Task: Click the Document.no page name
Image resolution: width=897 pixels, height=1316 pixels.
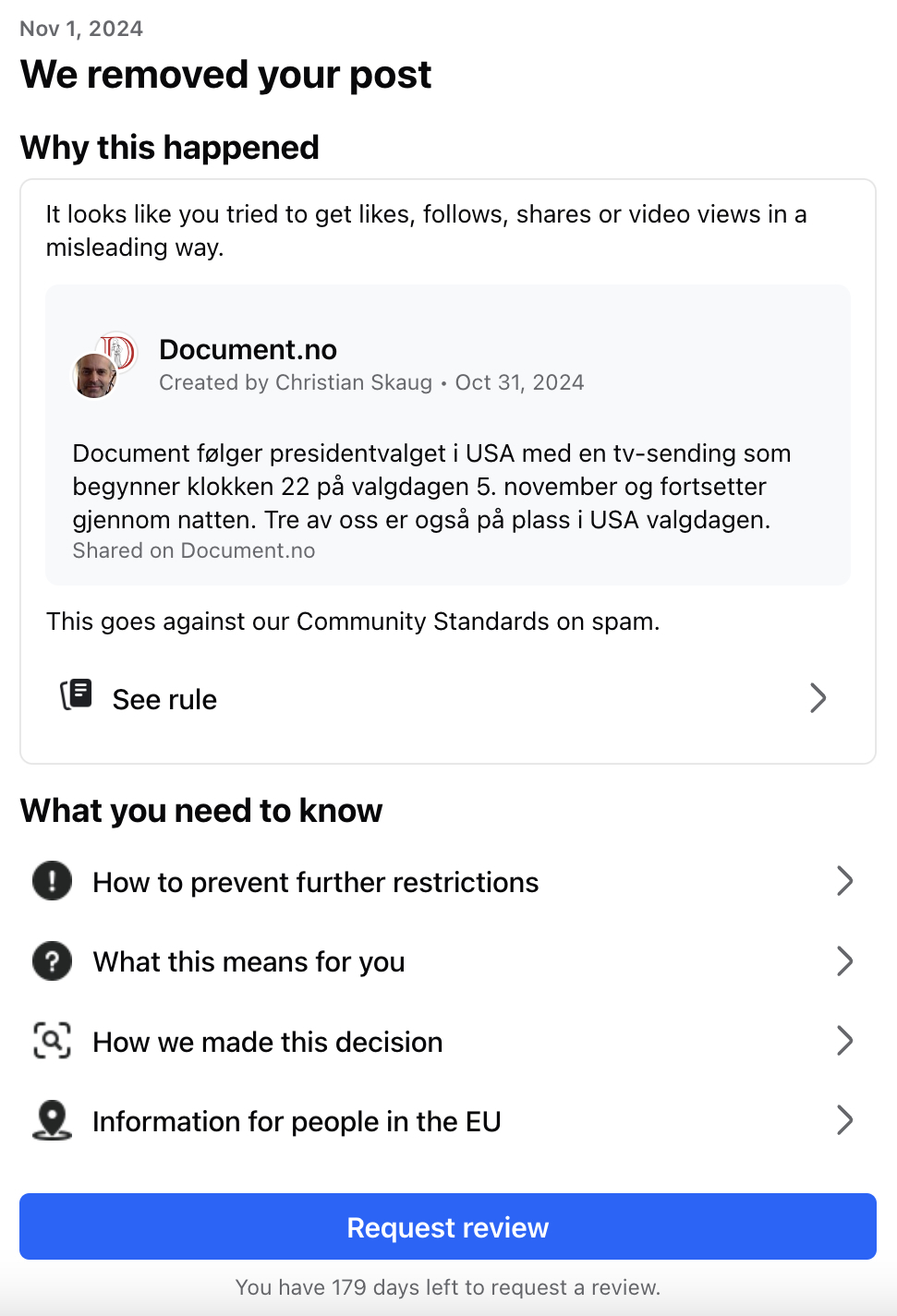Action: tap(248, 350)
